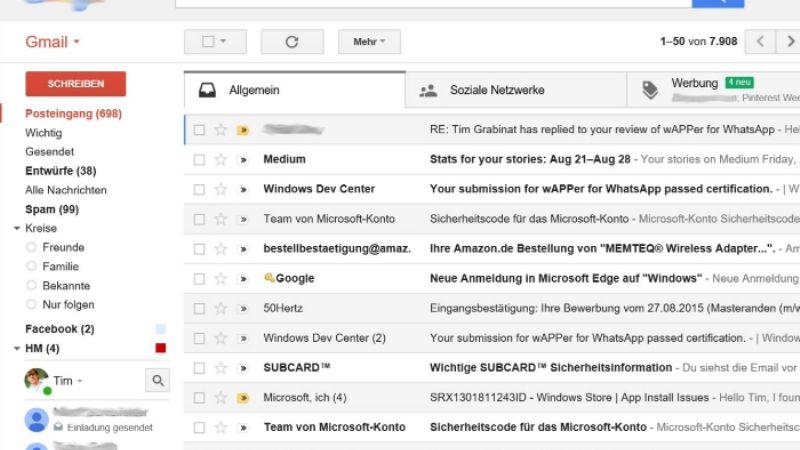Toggle yellow importance marker on Microsoft, ich email
Viewport: 800px width, 450px height.
(243, 398)
